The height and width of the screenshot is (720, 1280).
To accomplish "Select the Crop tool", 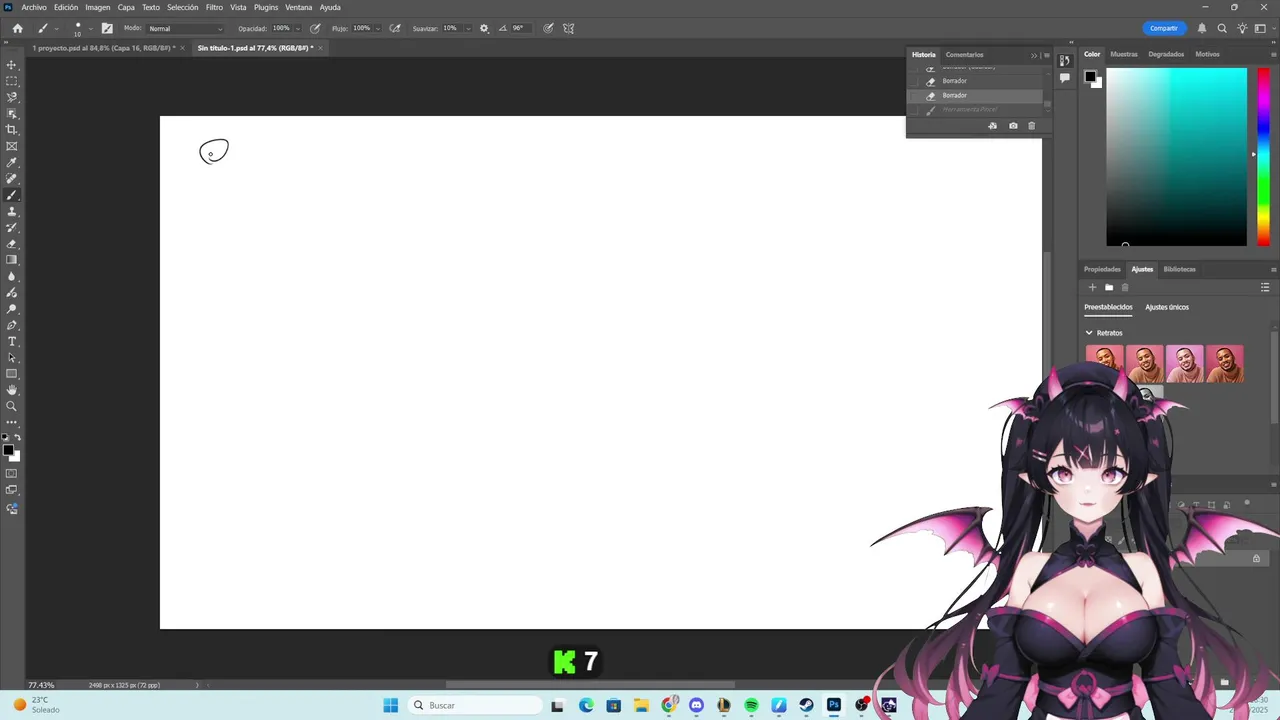I will 12,130.
